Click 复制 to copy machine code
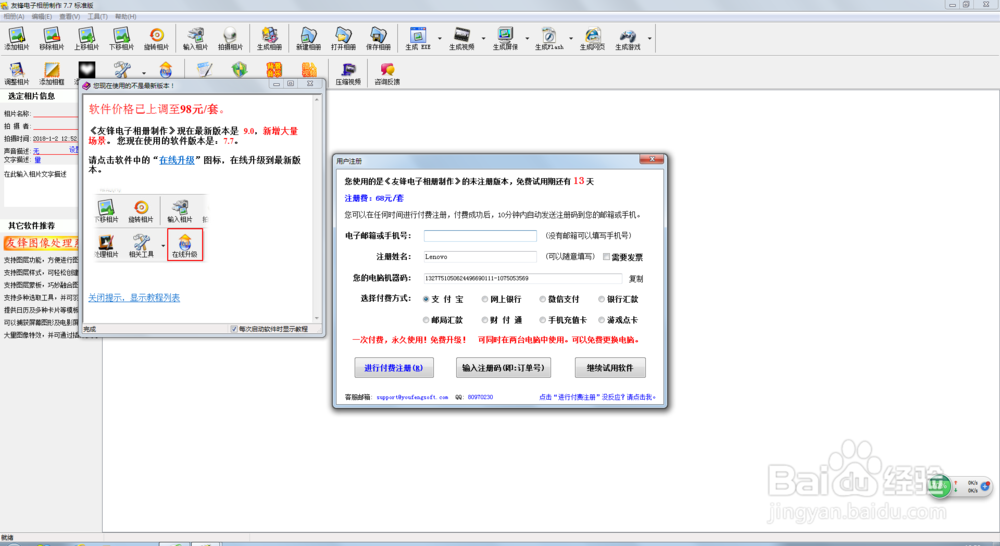Image resolution: width=1000 pixels, height=546 pixels. tap(636, 279)
